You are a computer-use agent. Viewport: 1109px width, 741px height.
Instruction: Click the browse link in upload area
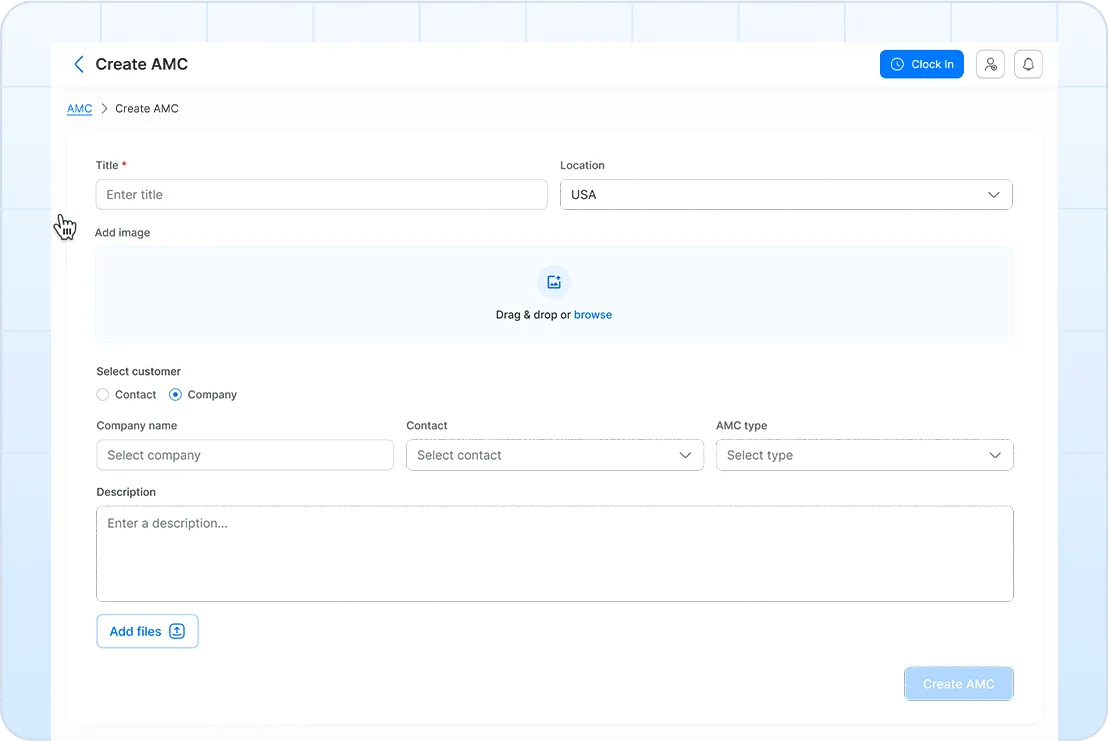(x=593, y=315)
